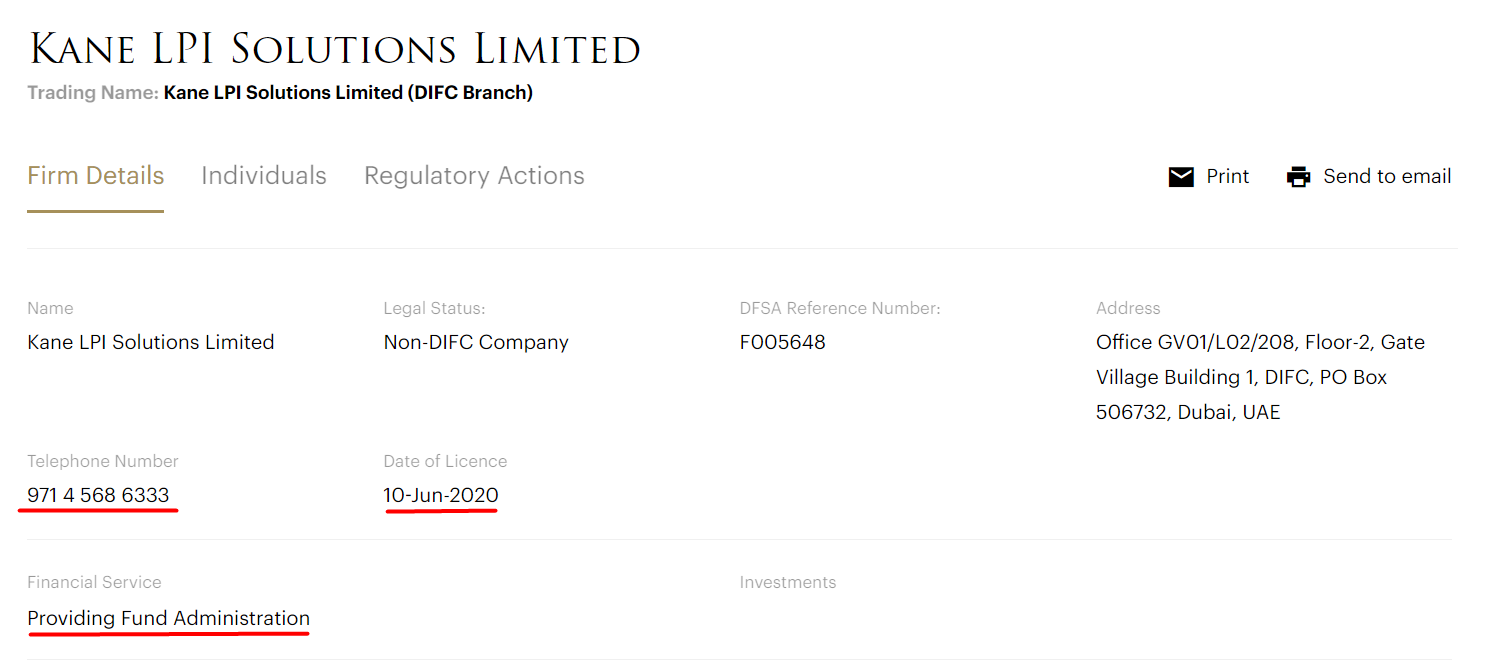The height and width of the screenshot is (666, 1499).
Task: Click the Print link text
Action: tap(1228, 176)
